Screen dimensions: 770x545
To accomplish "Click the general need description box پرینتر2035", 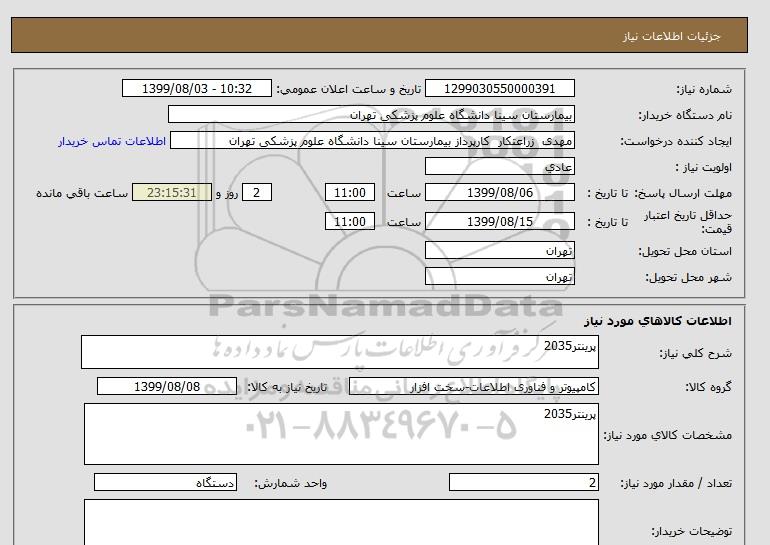I will [340, 352].
